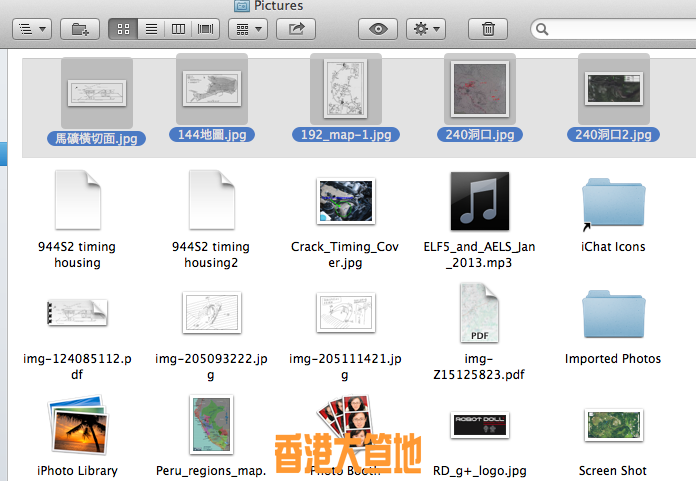Select the Crack_Timing_Cover.jpg image thumbnail
The height and width of the screenshot is (481, 696).
(346, 201)
